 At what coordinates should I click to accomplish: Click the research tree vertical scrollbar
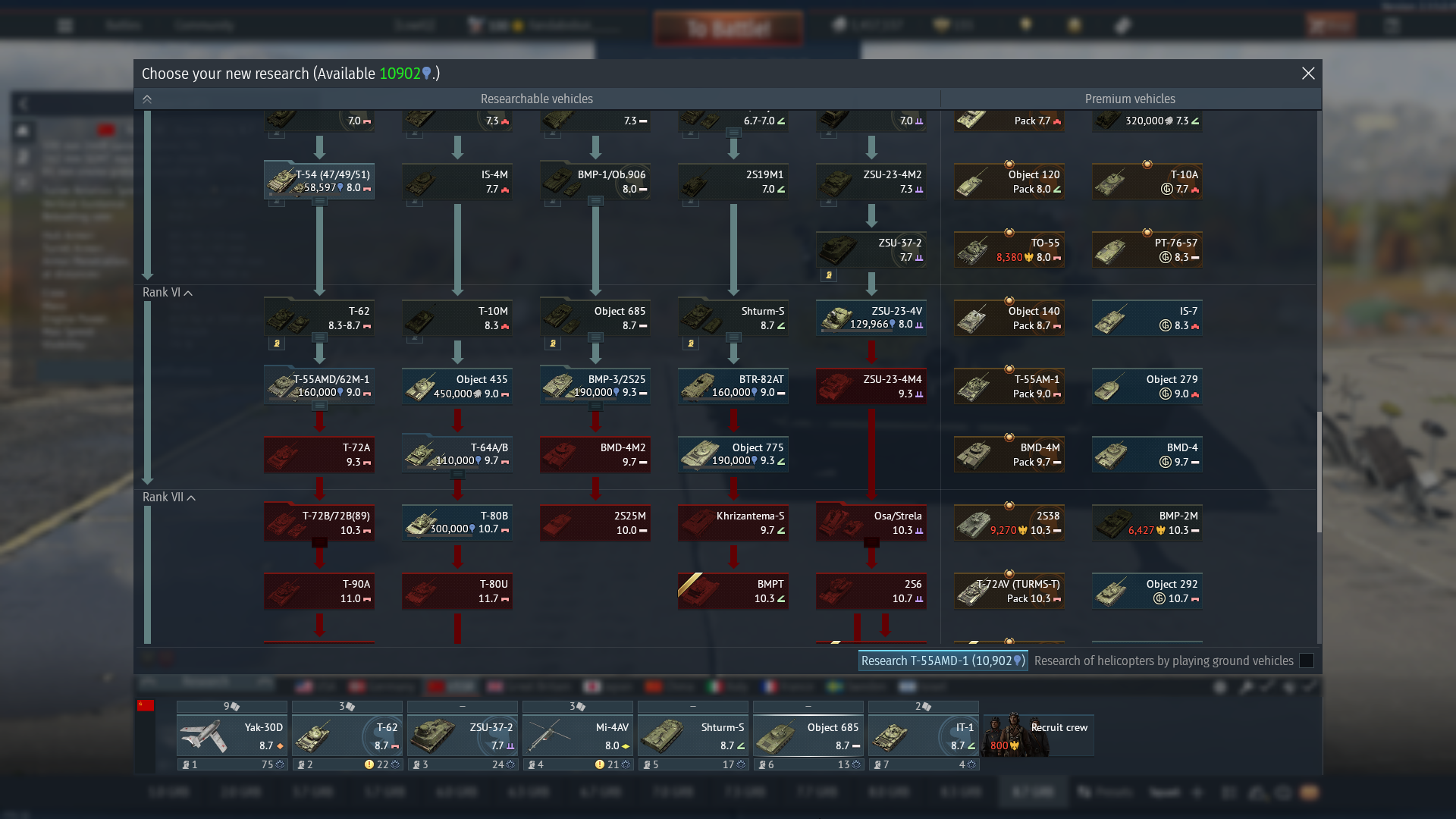click(x=1319, y=470)
